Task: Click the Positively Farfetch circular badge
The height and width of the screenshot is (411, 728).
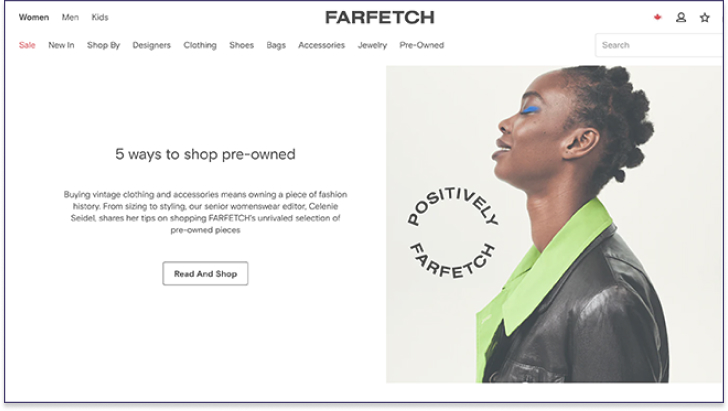Action: (452, 232)
